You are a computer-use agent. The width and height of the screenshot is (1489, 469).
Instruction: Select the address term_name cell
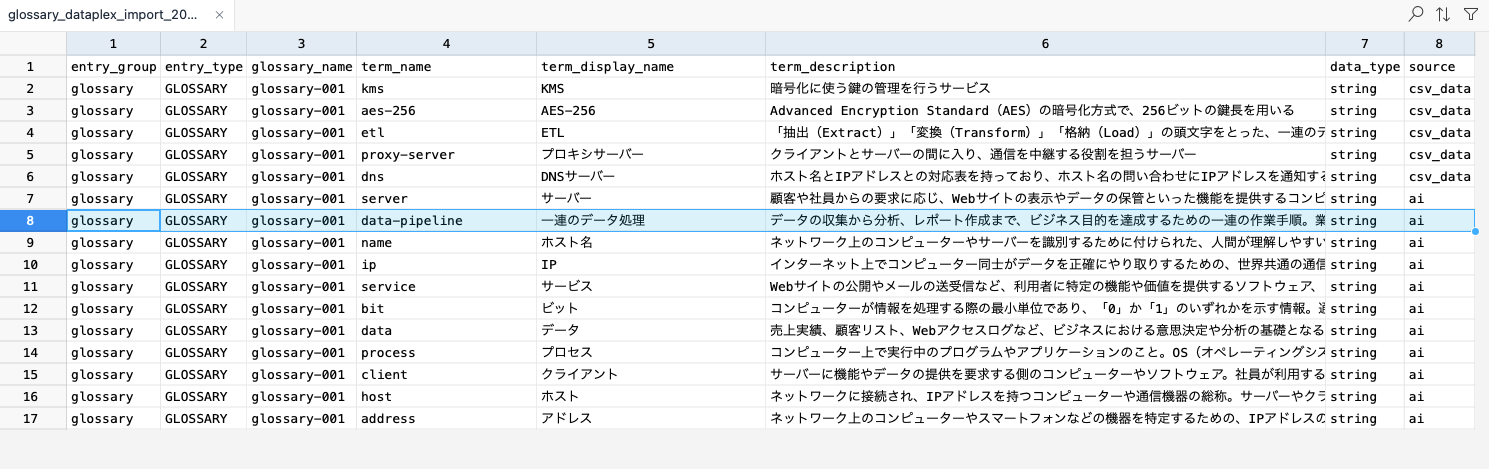point(446,419)
